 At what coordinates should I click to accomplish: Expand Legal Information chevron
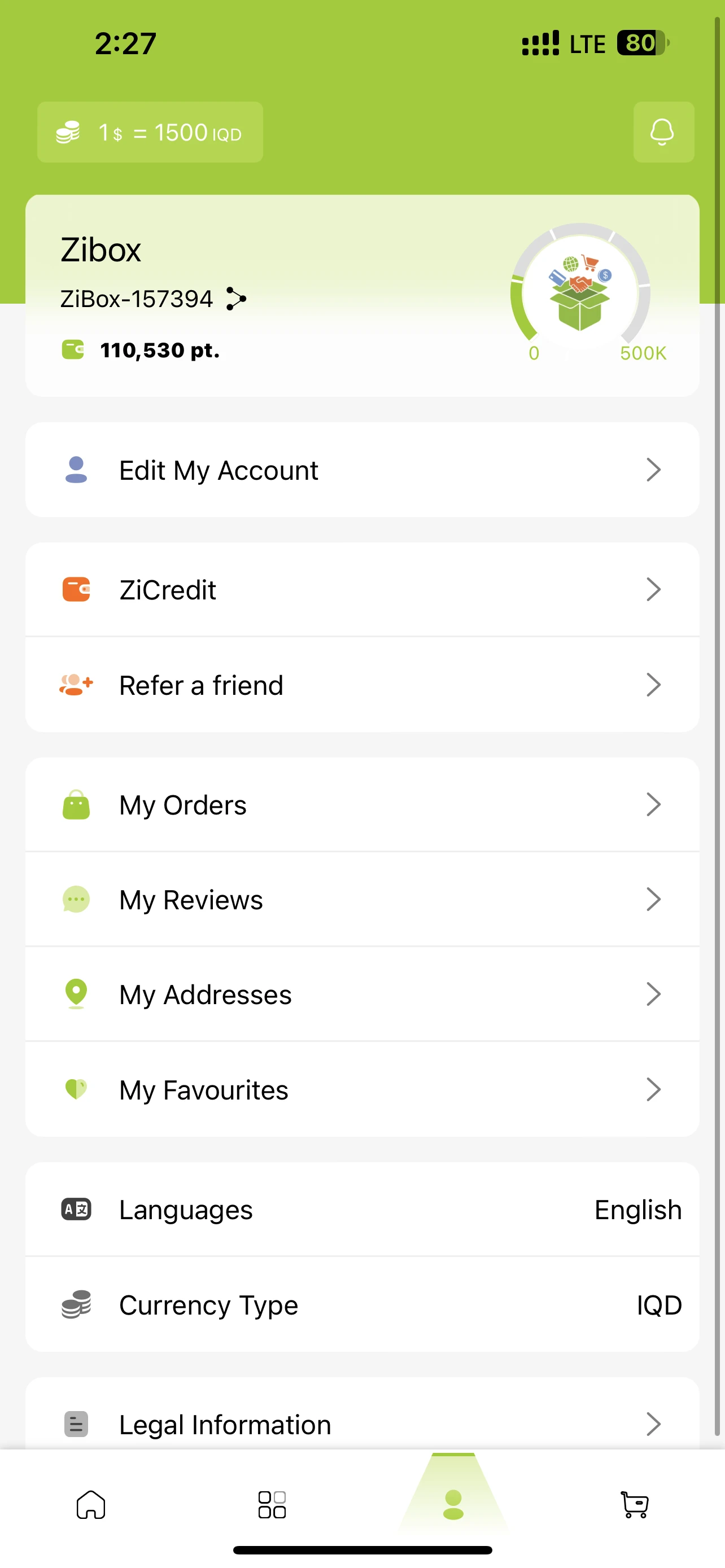(653, 1424)
